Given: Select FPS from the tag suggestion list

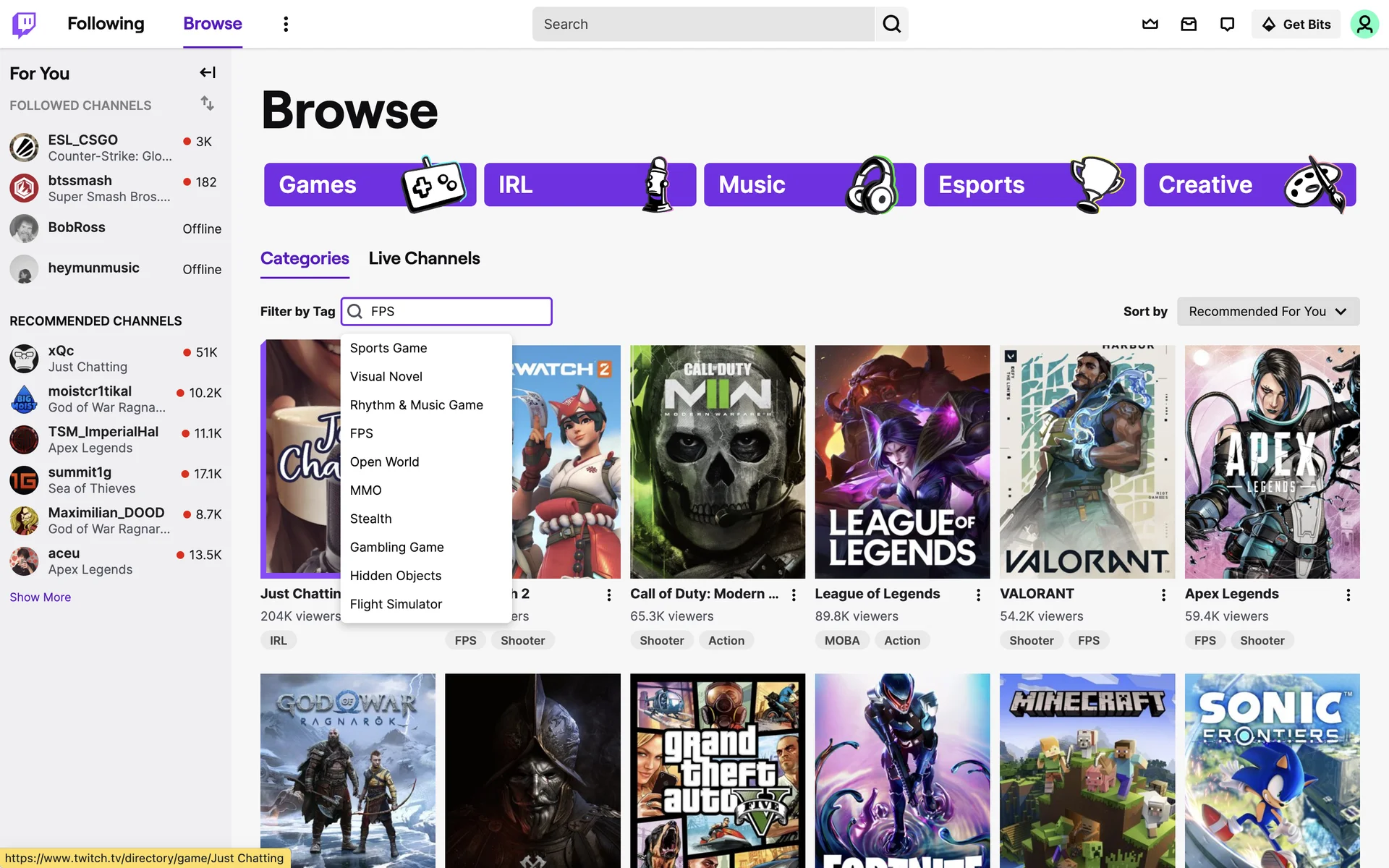Looking at the screenshot, I should click(362, 433).
